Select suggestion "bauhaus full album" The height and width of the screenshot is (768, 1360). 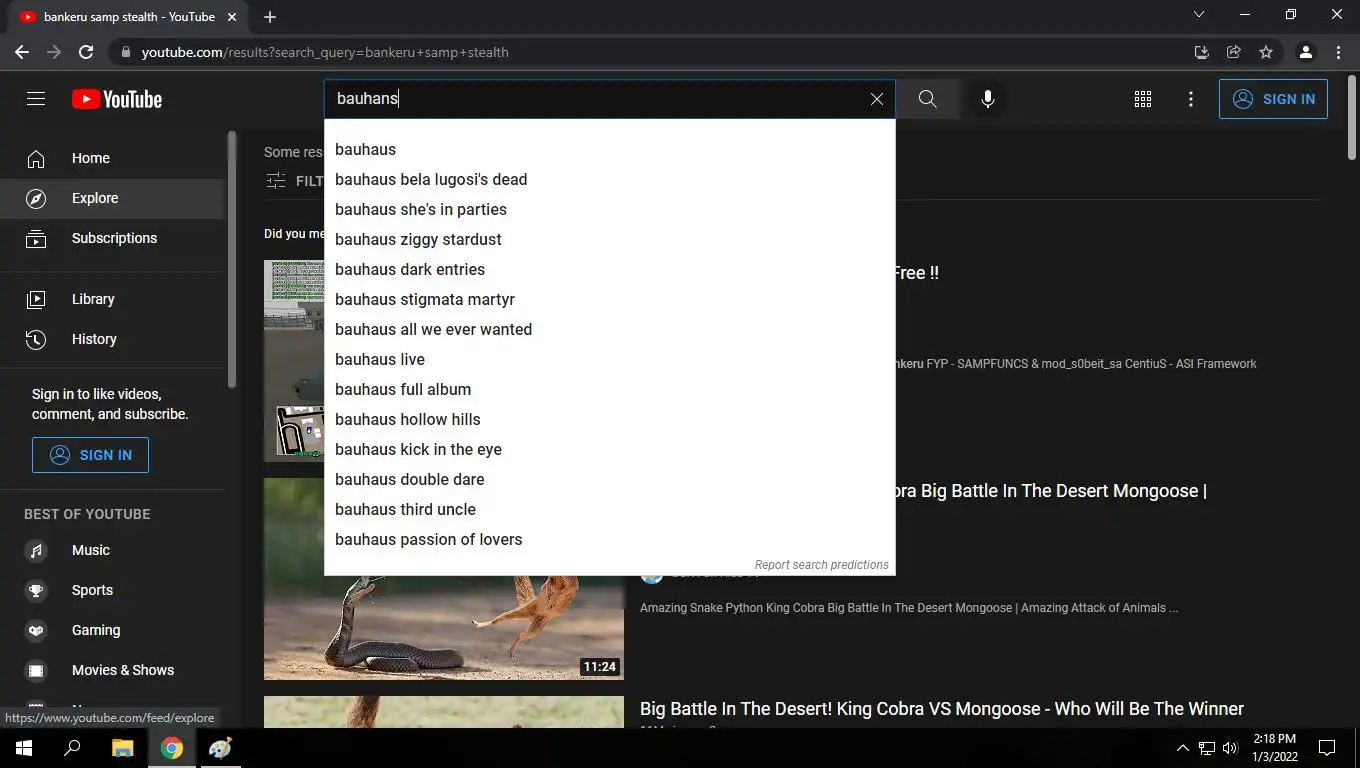point(610,389)
